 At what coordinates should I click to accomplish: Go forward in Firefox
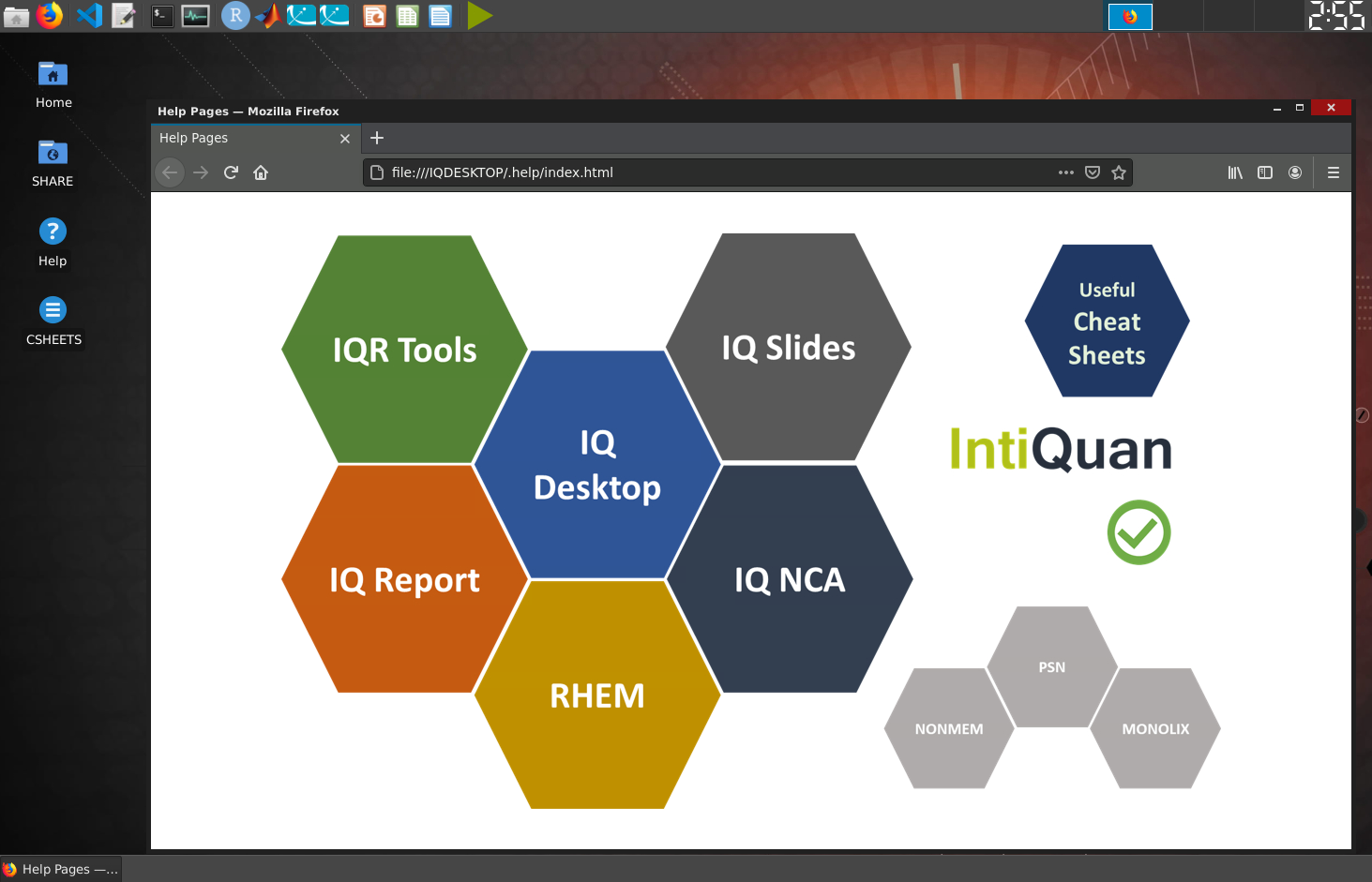(201, 172)
